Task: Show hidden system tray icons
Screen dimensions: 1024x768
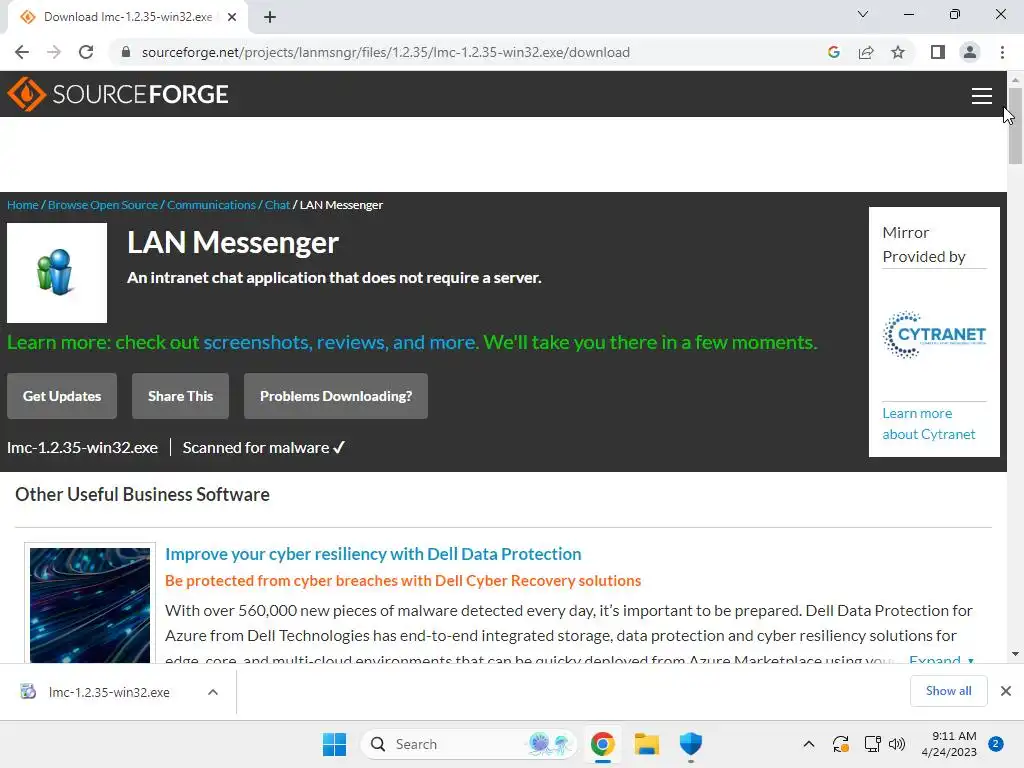Action: [808, 744]
